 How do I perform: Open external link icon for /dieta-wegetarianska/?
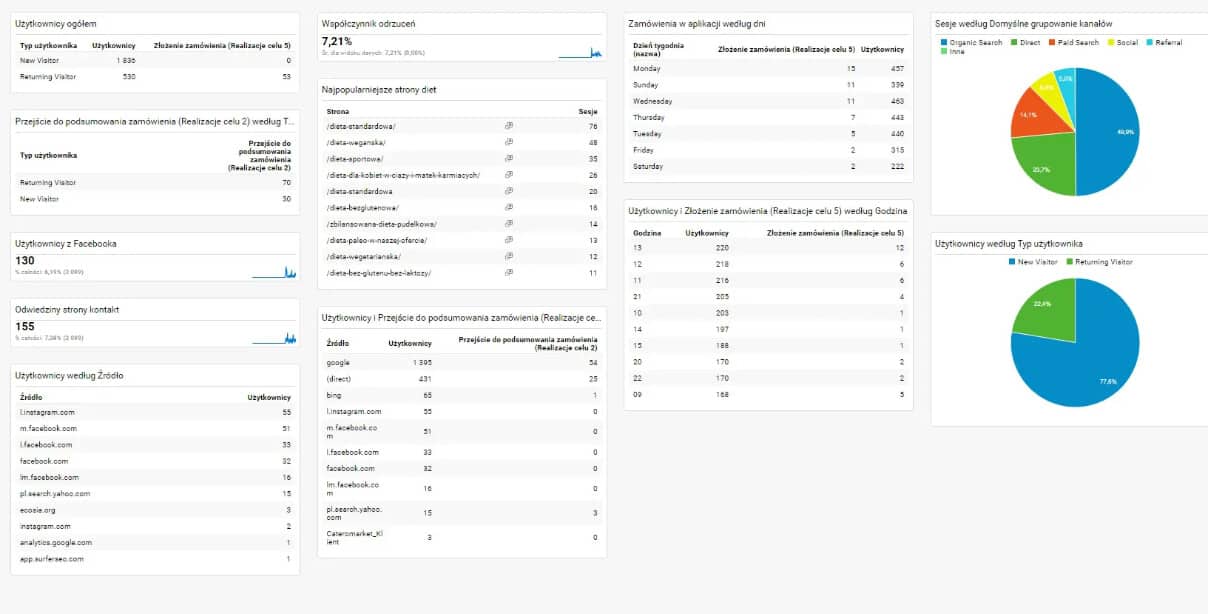click(509, 256)
